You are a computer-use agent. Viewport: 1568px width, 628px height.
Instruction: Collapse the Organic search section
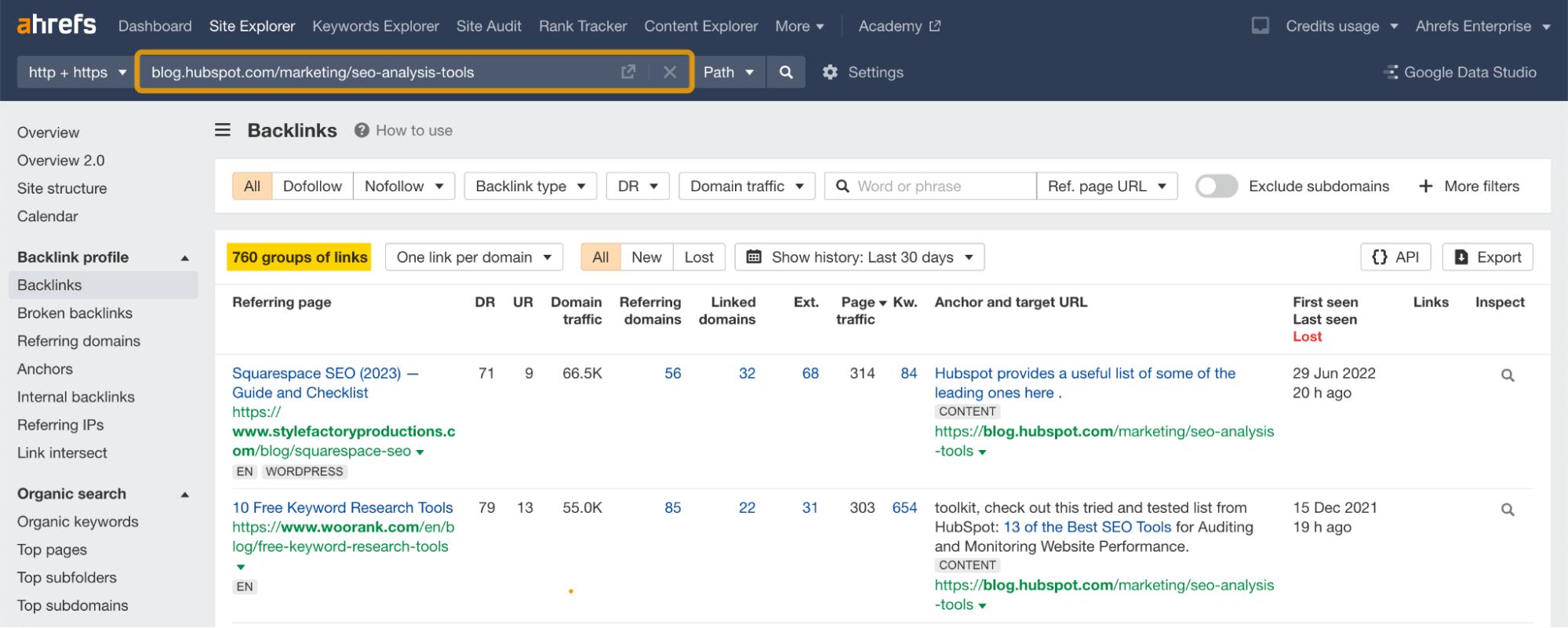point(185,495)
